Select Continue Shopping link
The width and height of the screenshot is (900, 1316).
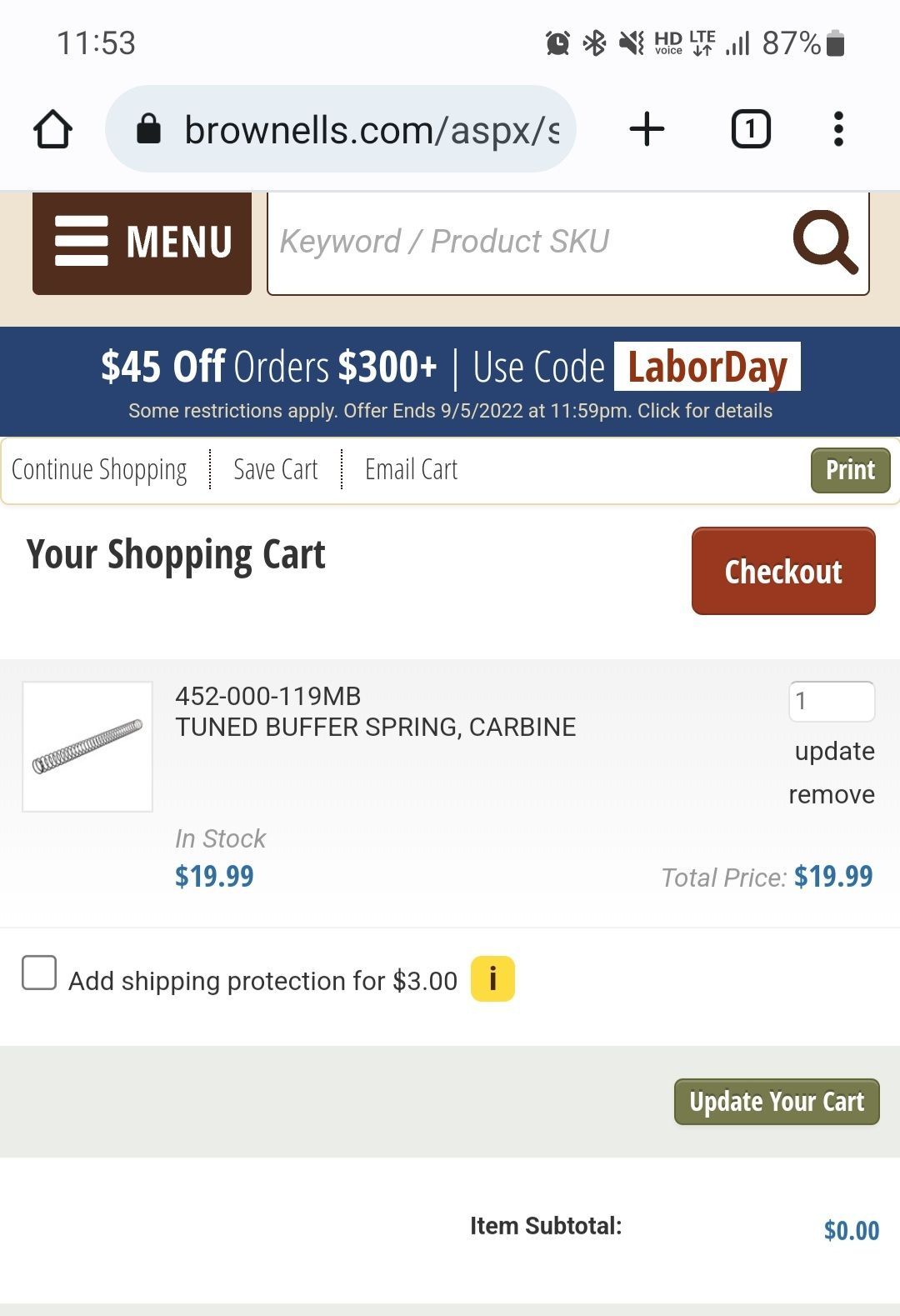pyautogui.click(x=99, y=470)
